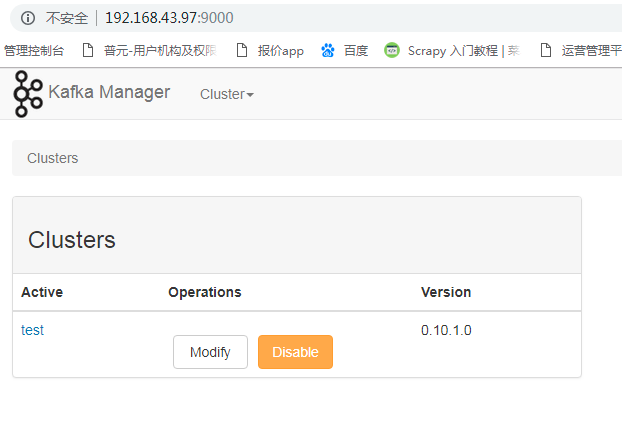
Task: Select the version value 0.10.1.0
Action: pos(446,330)
